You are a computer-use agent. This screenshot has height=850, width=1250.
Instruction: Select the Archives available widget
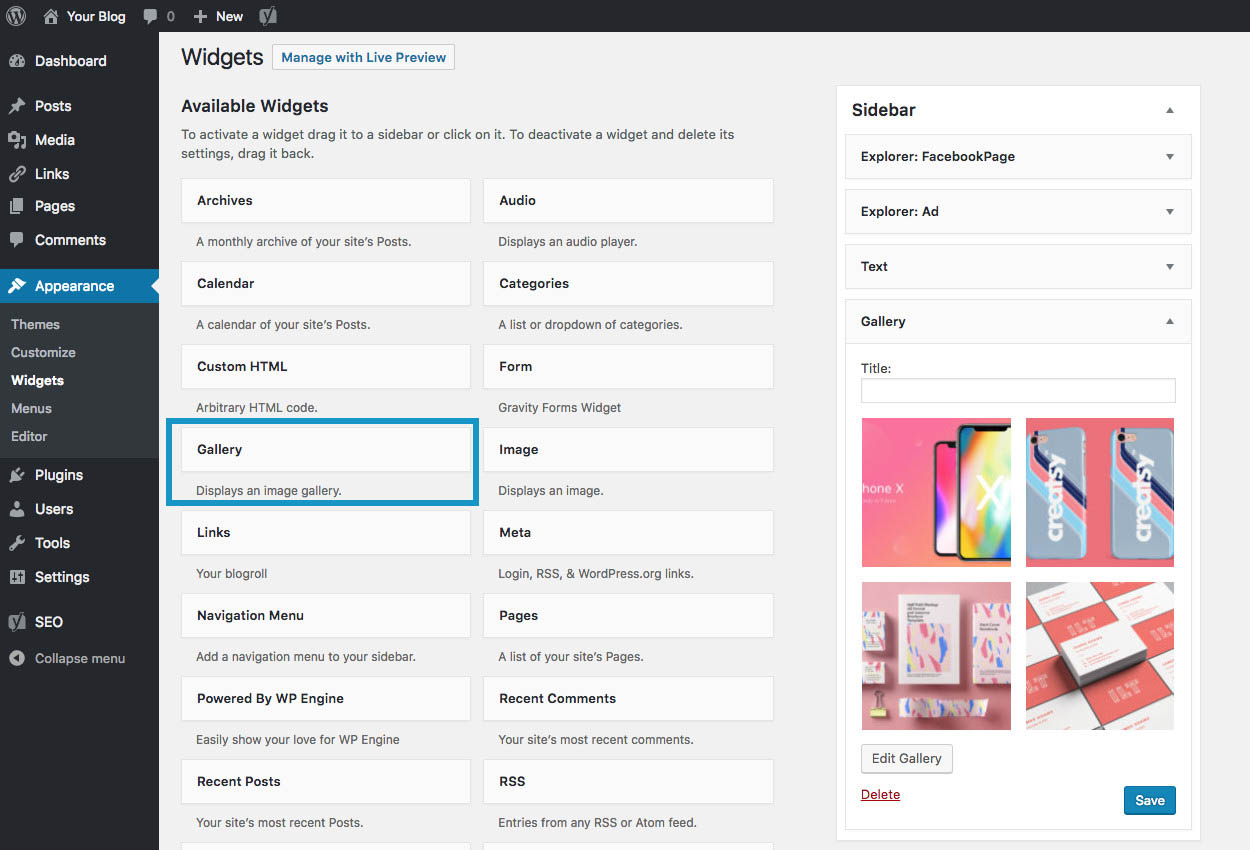(326, 201)
